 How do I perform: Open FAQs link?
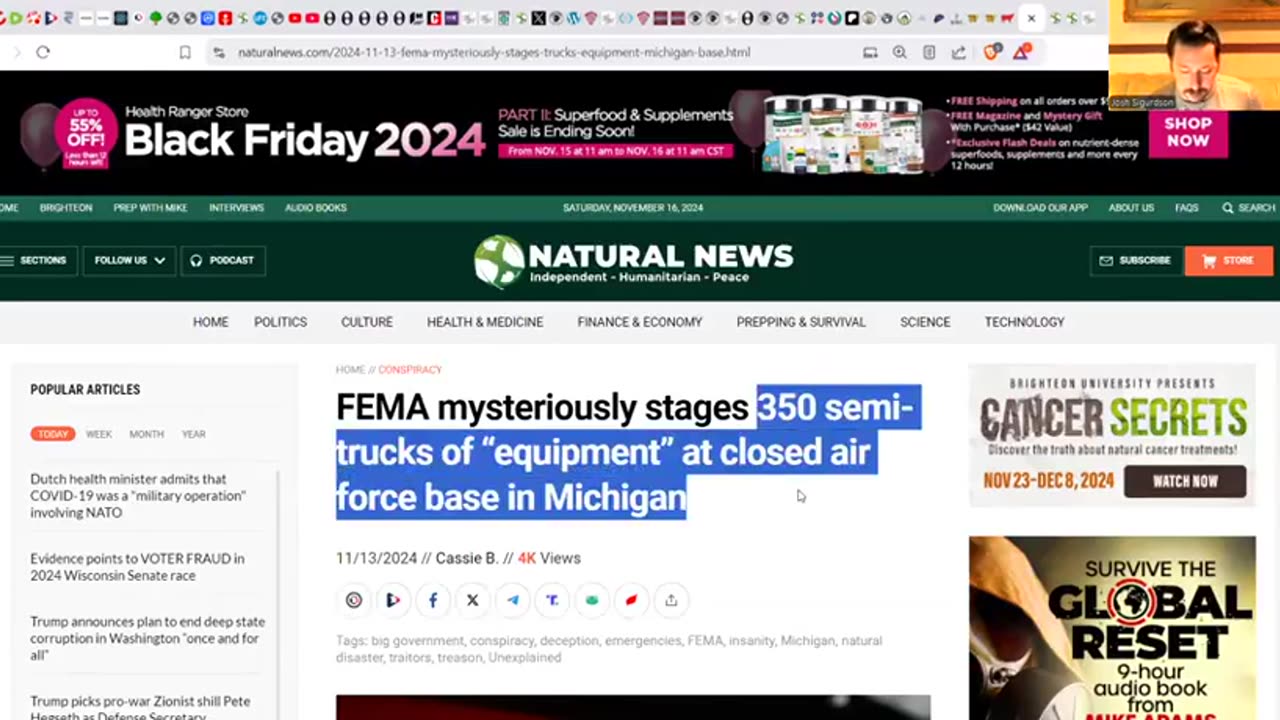[x=1187, y=208]
